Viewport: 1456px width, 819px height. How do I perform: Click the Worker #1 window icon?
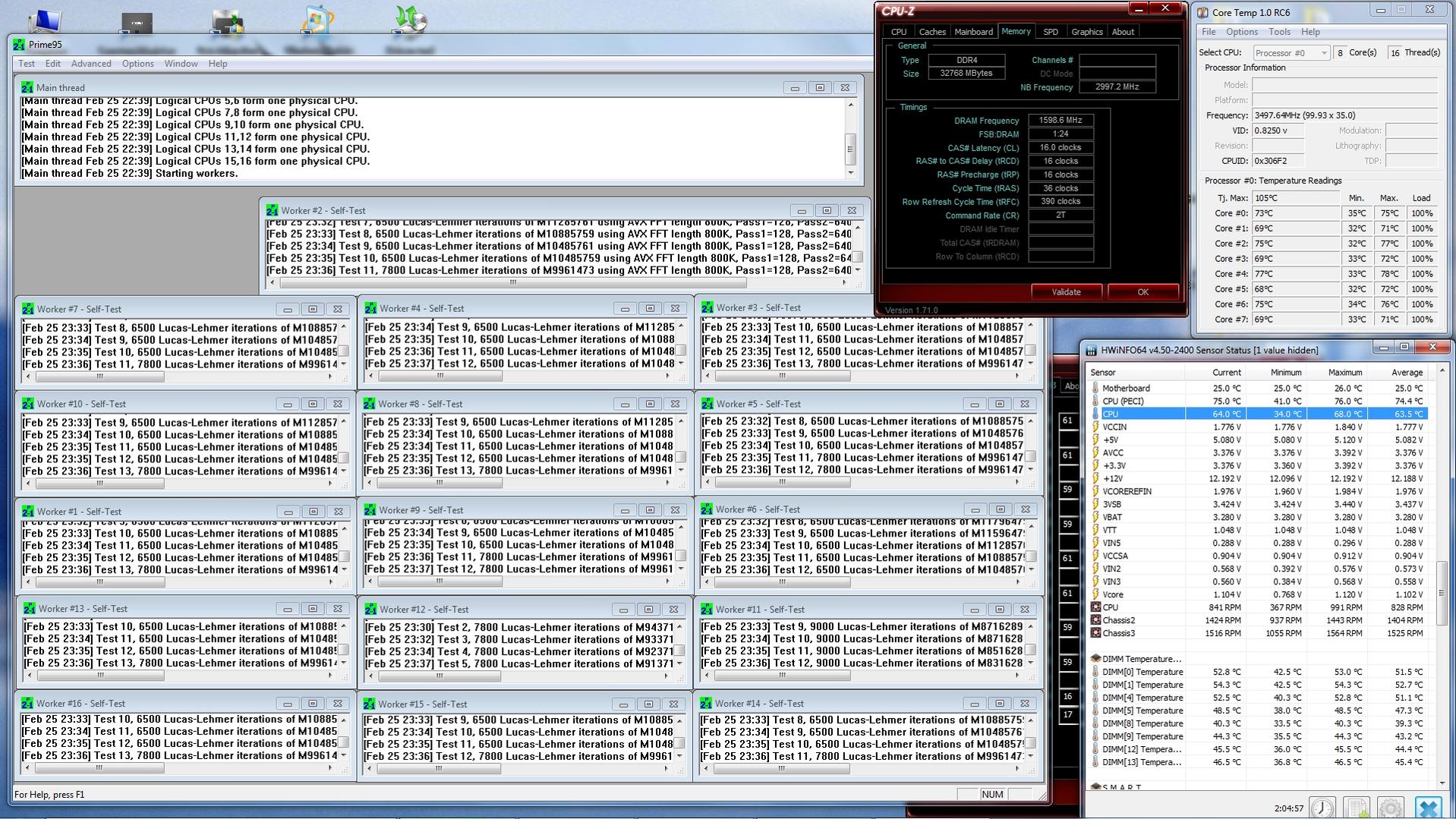[28, 512]
